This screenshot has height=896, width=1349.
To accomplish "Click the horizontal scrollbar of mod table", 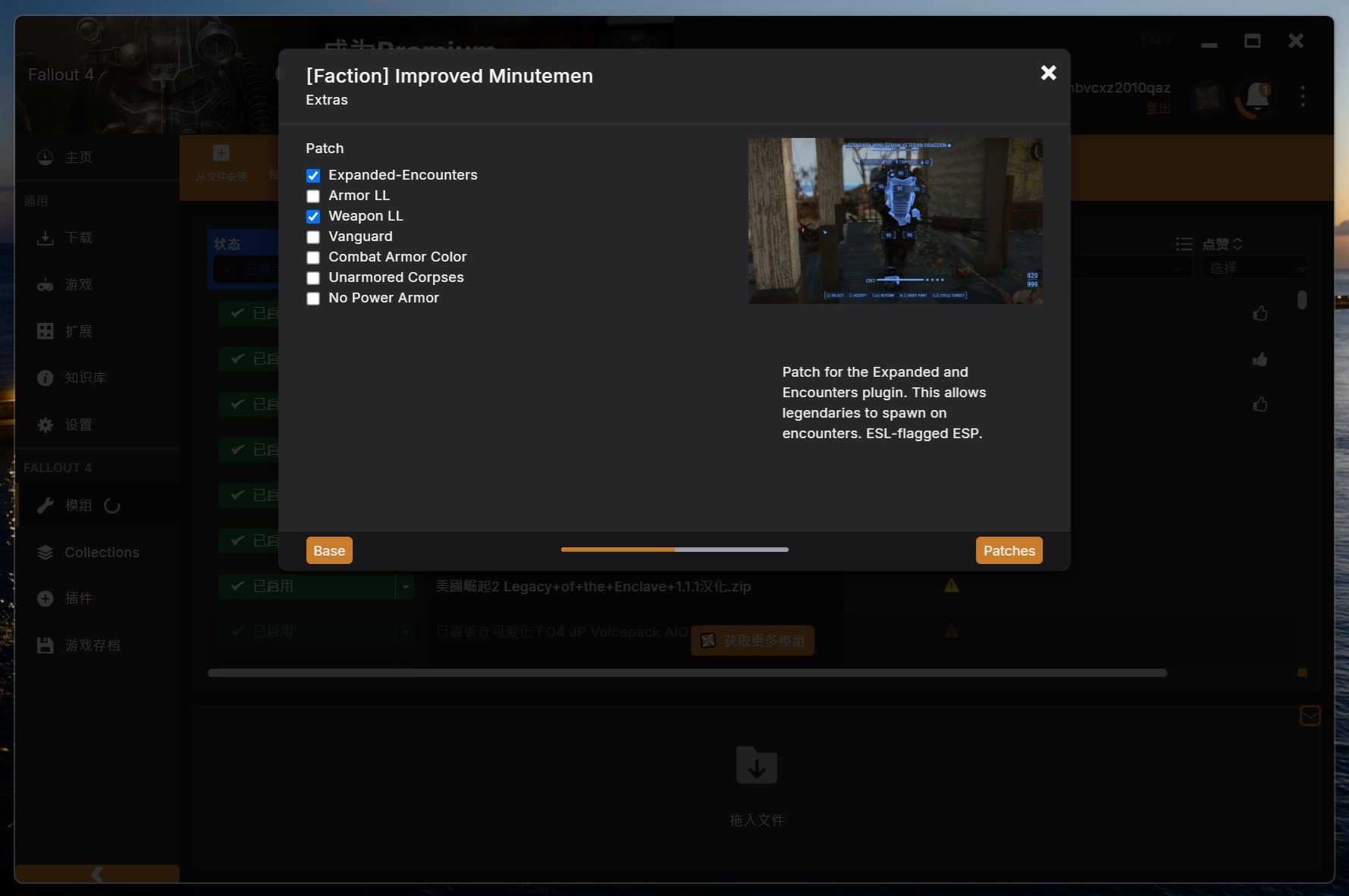I will (687, 672).
